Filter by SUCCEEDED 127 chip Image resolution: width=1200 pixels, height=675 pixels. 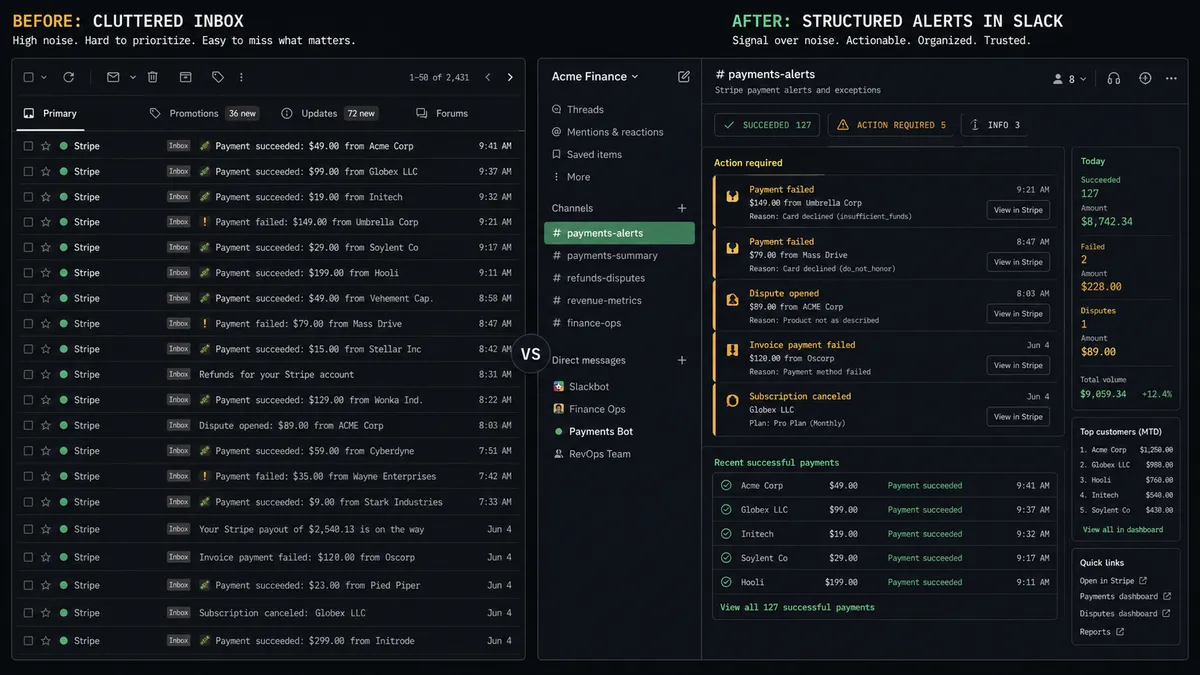[x=767, y=125]
